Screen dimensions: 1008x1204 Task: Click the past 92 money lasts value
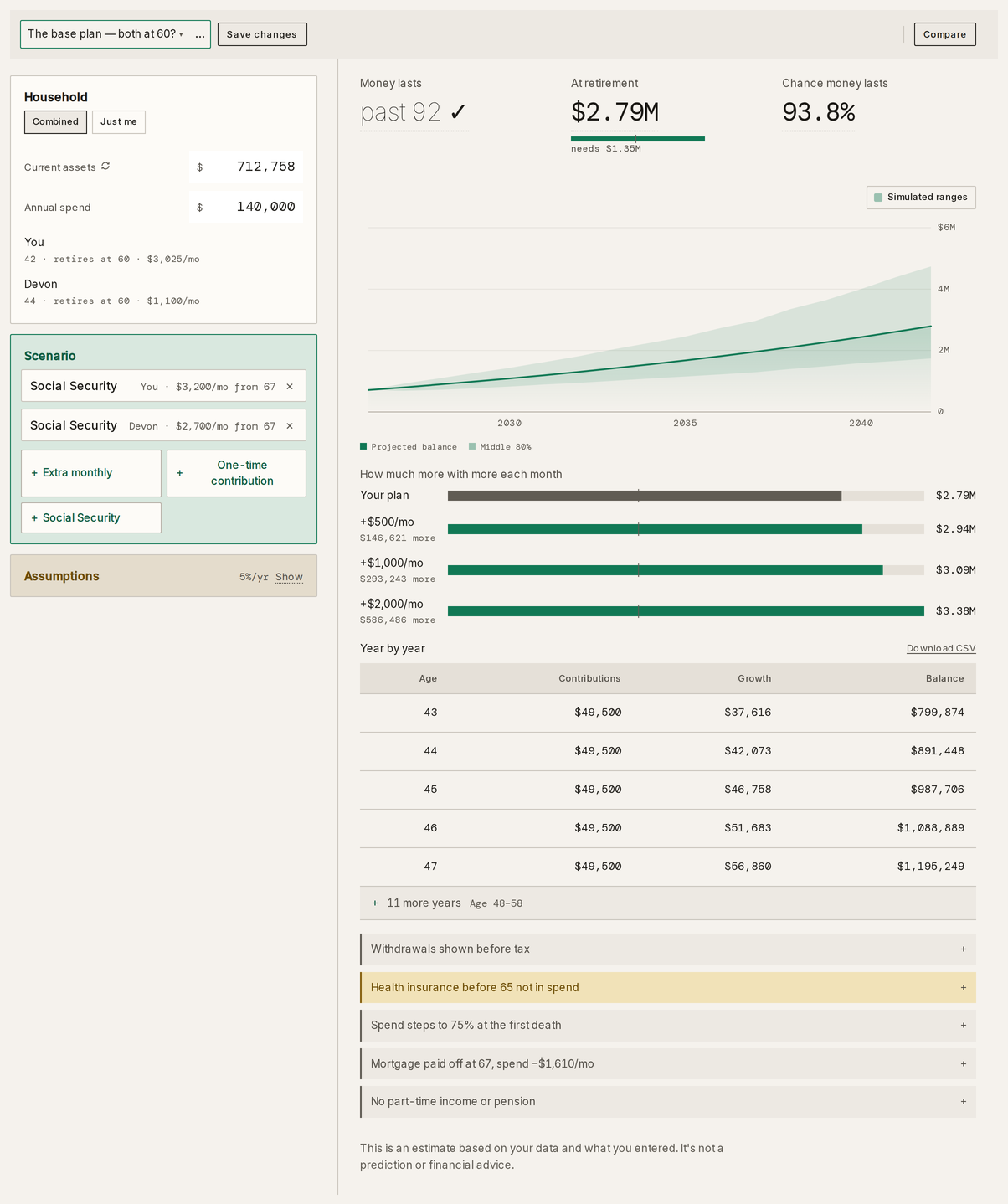414,112
